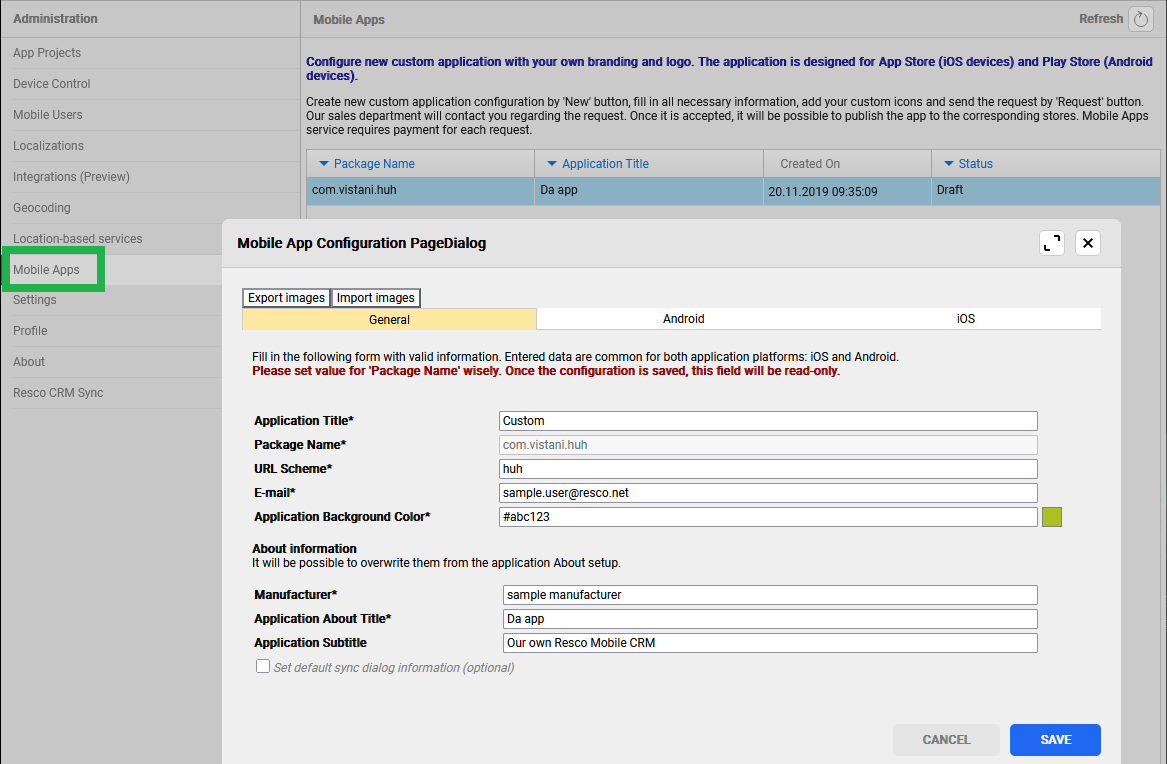Viewport: 1167px width, 764px height.
Task: Open the Status column filter arrow
Action: 948,164
